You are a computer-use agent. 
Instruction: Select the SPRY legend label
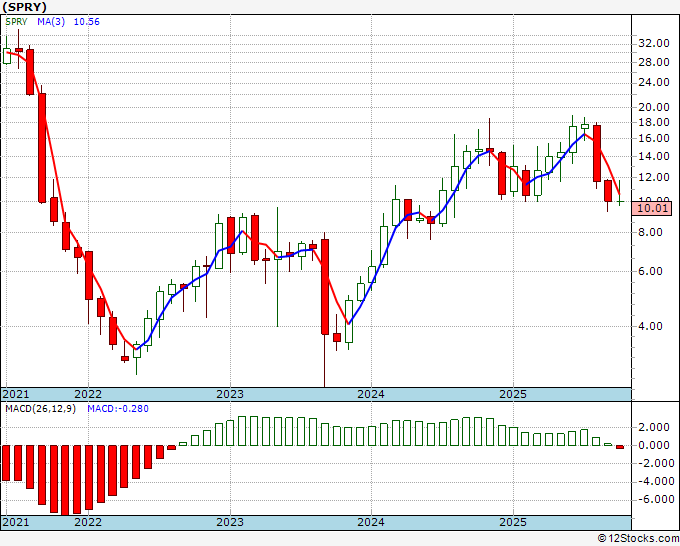coord(16,22)
